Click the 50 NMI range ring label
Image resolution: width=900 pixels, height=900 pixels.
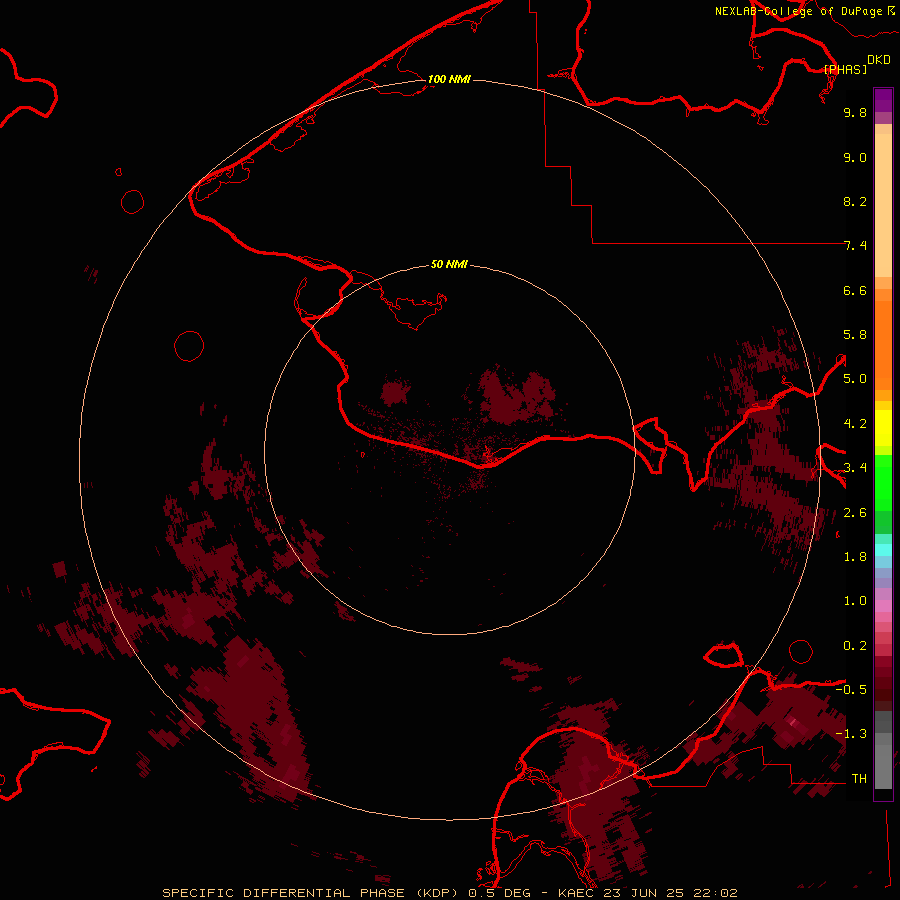[x=449, y=264]
